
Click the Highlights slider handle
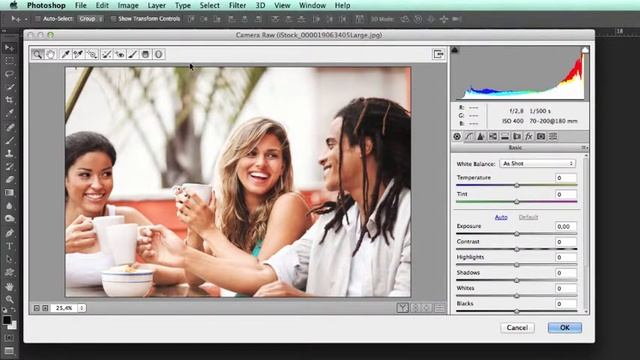click(x=517, y=265)
